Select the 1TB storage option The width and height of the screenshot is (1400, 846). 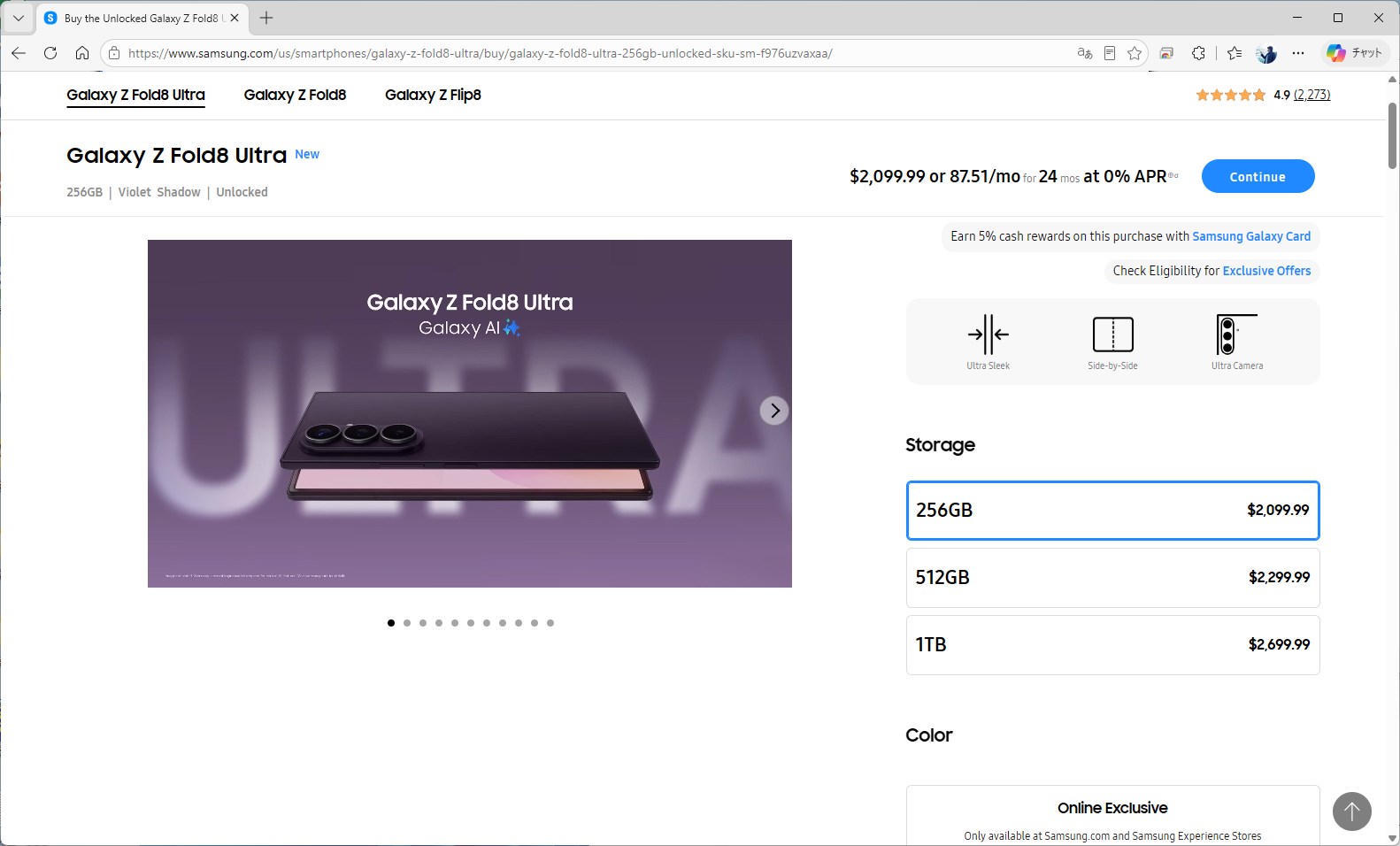coord(1112,645)
